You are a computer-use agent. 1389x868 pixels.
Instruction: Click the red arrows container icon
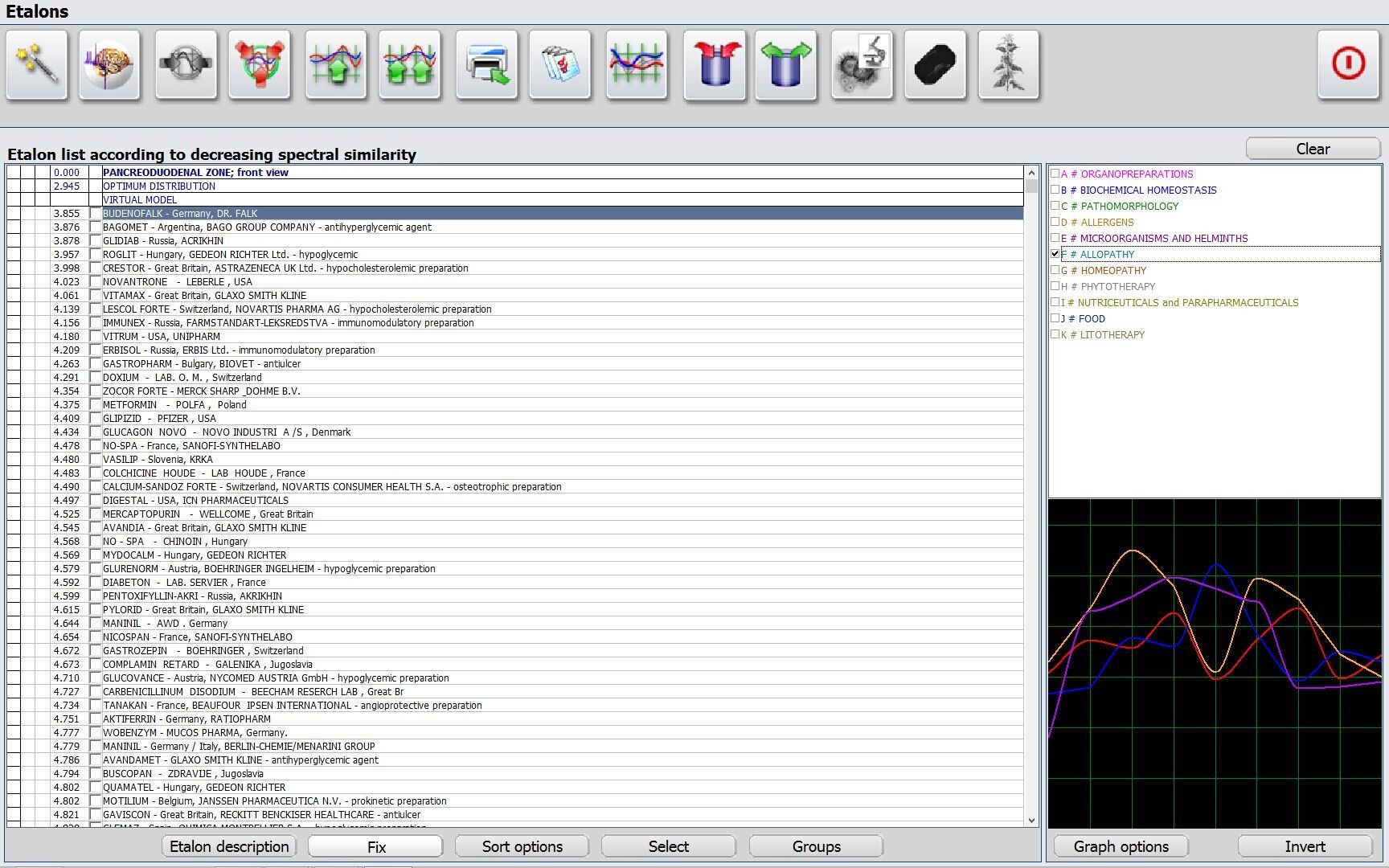click(715, 65)
